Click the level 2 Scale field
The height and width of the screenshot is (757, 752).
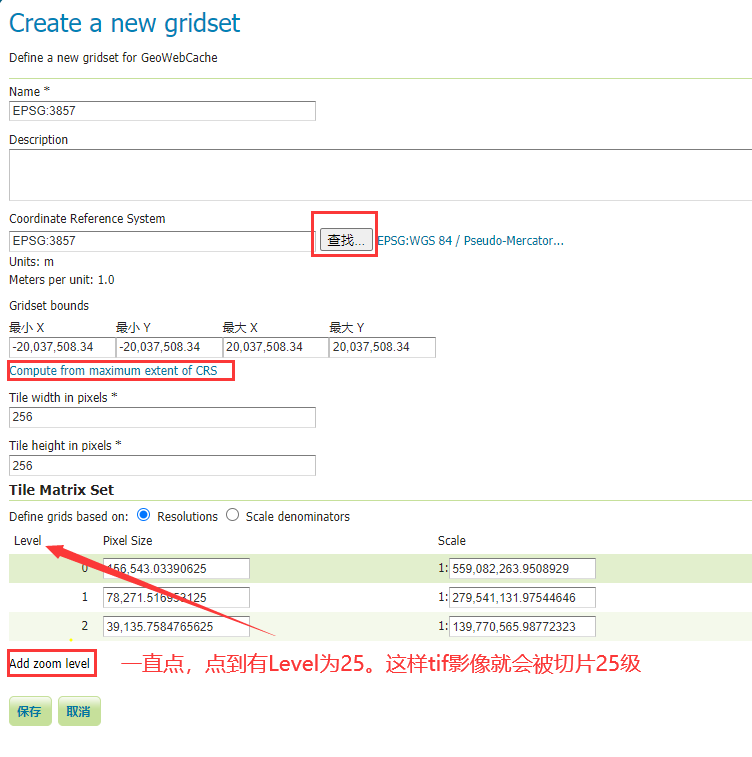[522, 627]
